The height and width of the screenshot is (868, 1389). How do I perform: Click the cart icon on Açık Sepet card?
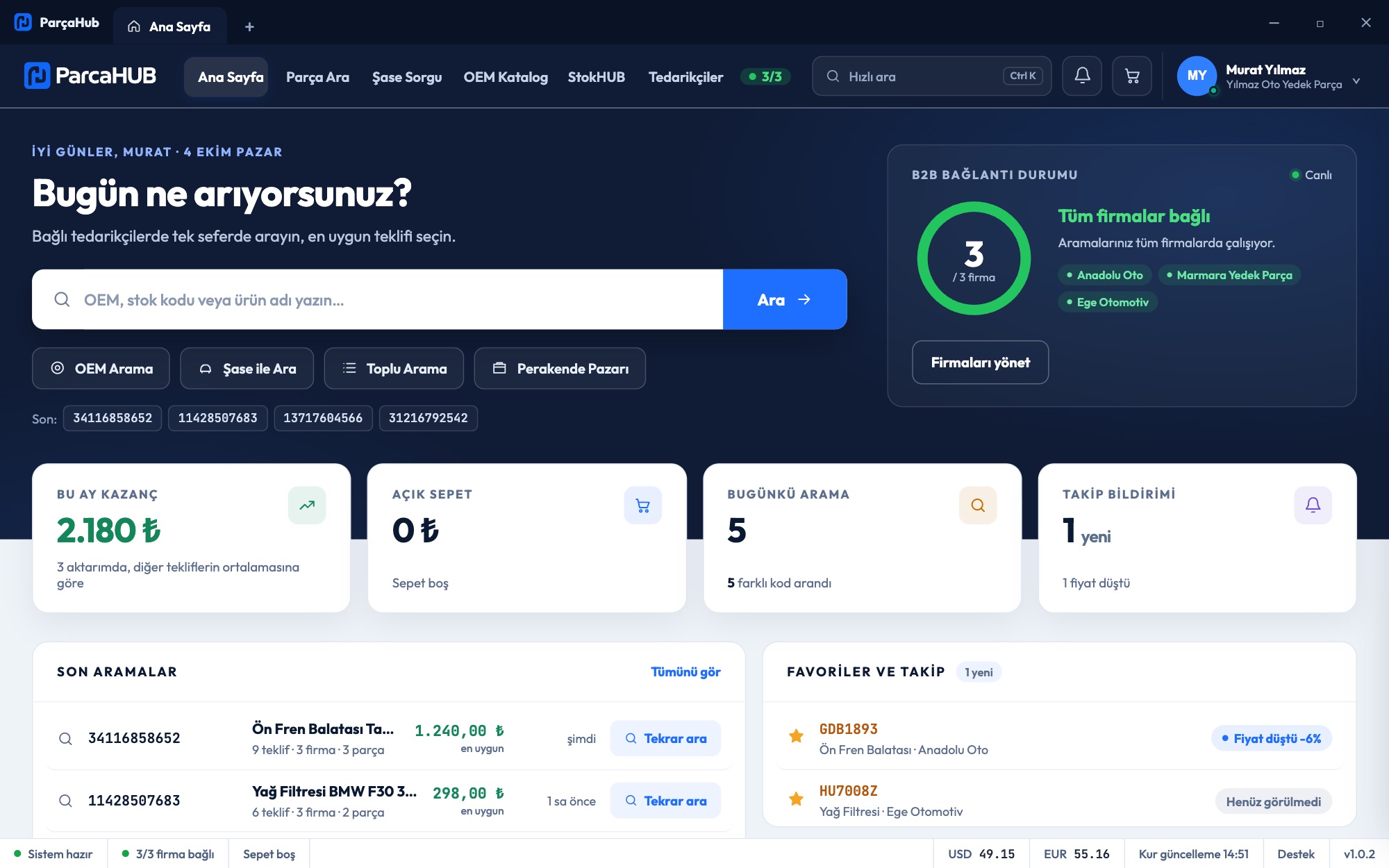point(643,506)
